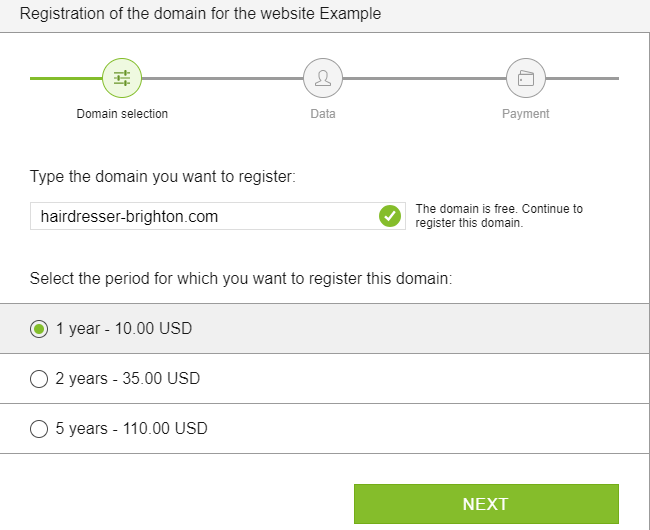
Task: Click the 'Type the domain you want to register' label
Action: (163, 177)
